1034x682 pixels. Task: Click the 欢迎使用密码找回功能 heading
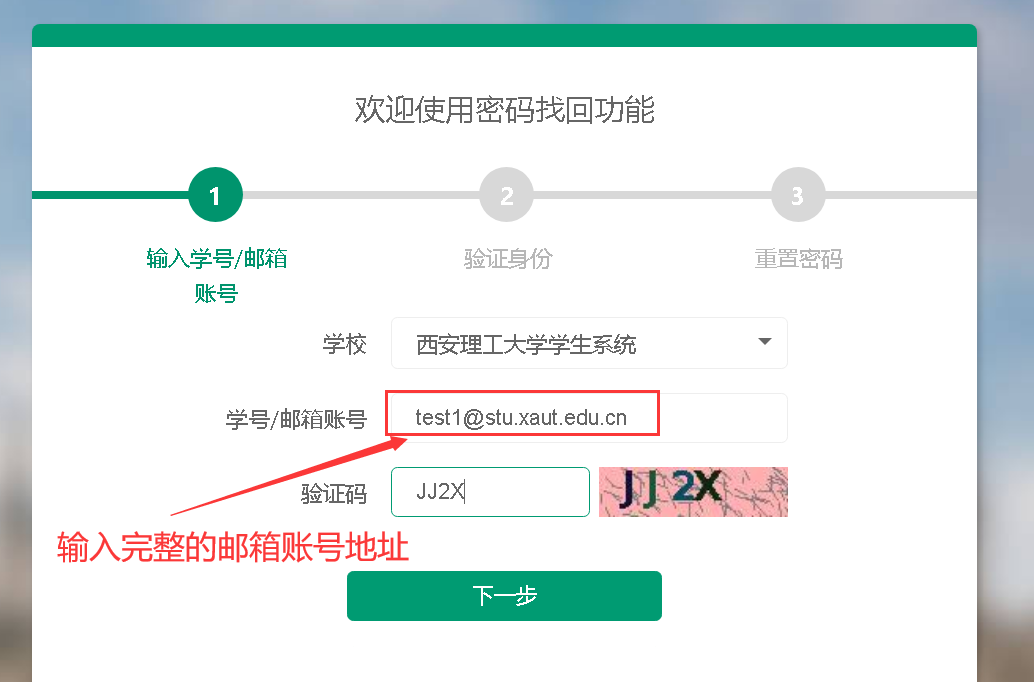click(x=504, y=109)
